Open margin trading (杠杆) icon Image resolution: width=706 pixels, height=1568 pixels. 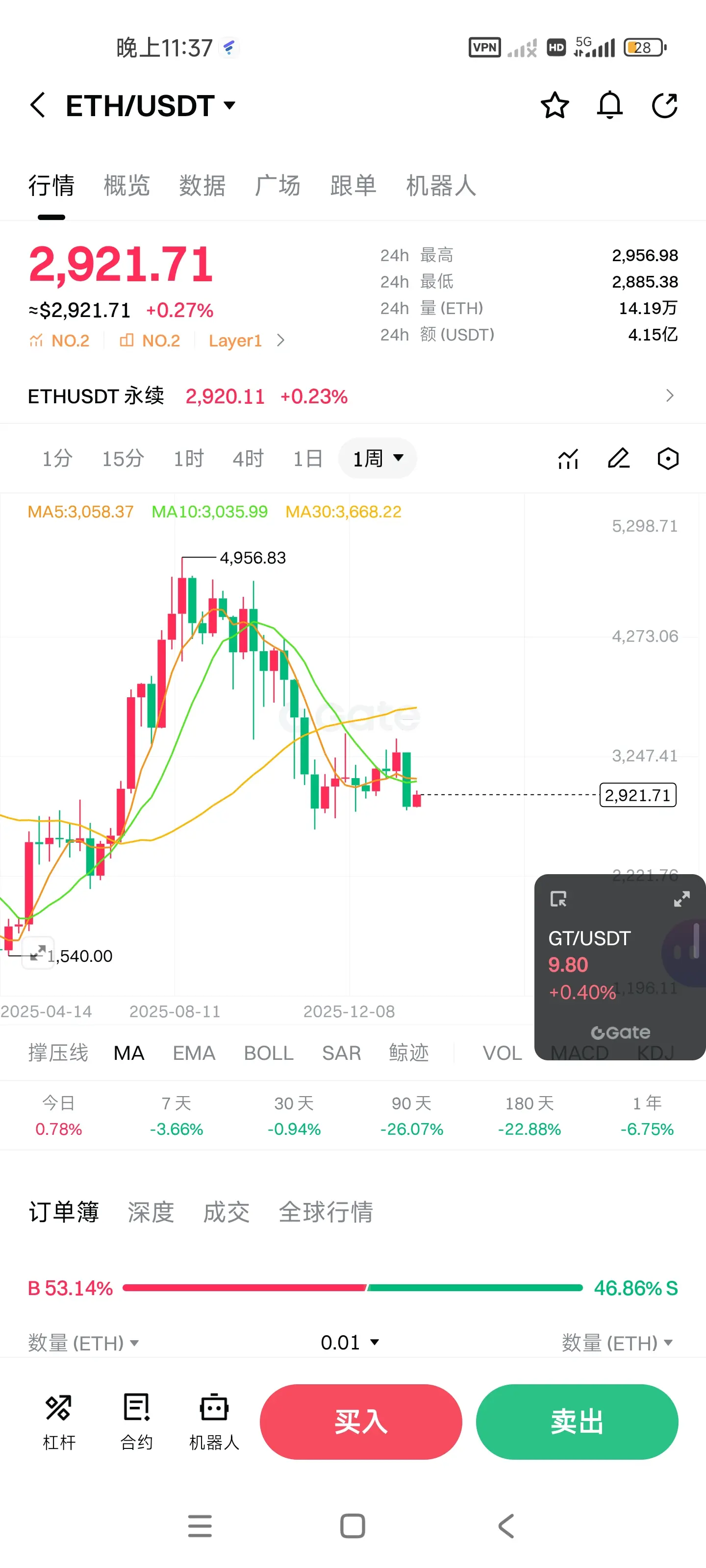coord(59,1422)
